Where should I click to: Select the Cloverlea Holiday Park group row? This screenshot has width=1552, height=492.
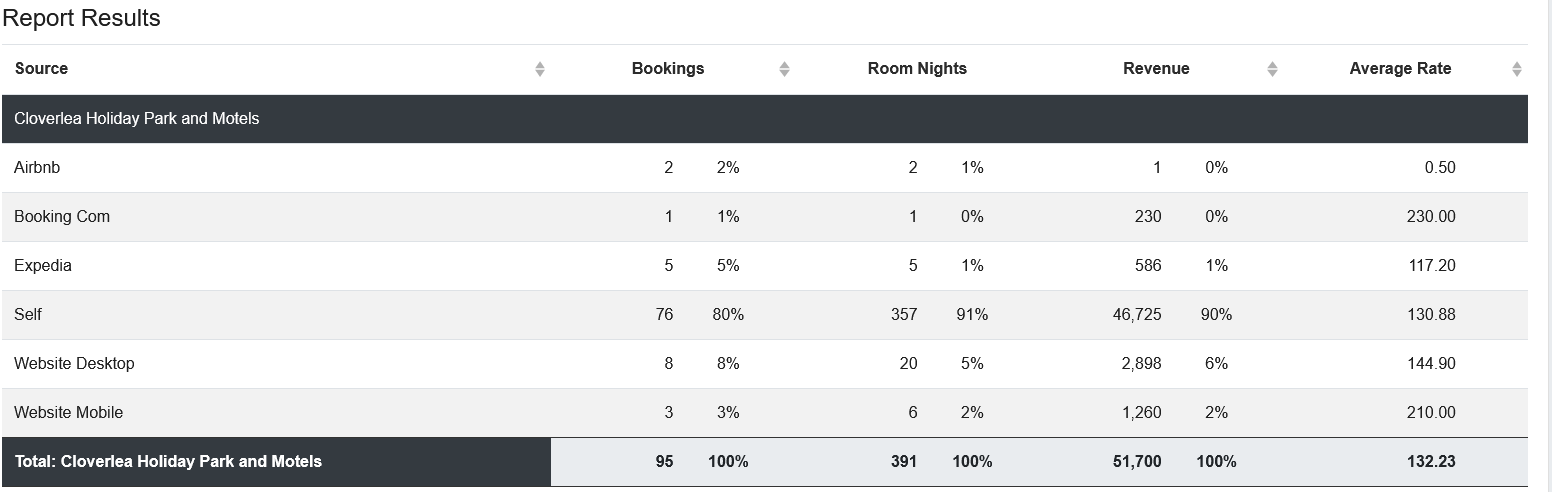765,119
